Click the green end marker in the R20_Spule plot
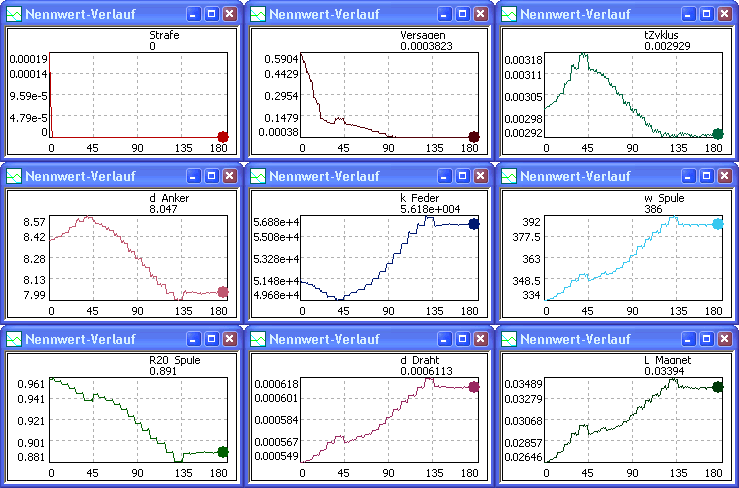739x488 pixels. [223, 452]
